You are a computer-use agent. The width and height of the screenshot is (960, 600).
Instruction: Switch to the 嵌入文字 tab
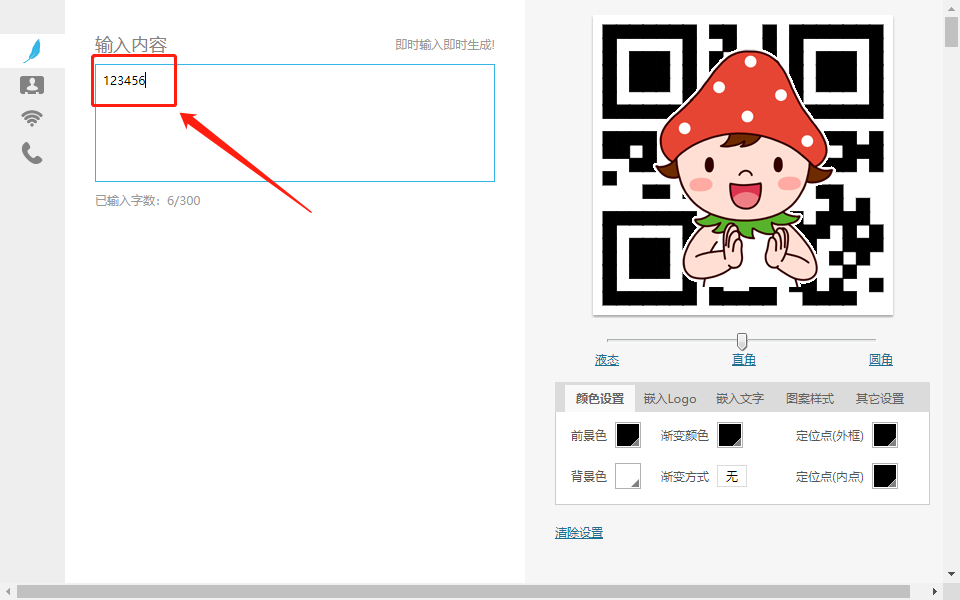[740, 398]
